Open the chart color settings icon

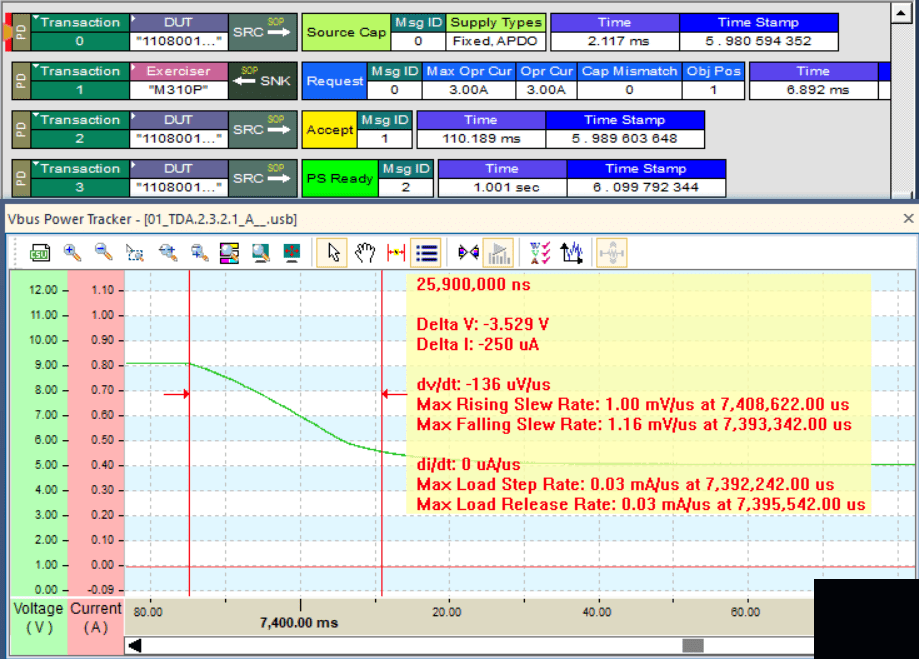click(229, 253)
